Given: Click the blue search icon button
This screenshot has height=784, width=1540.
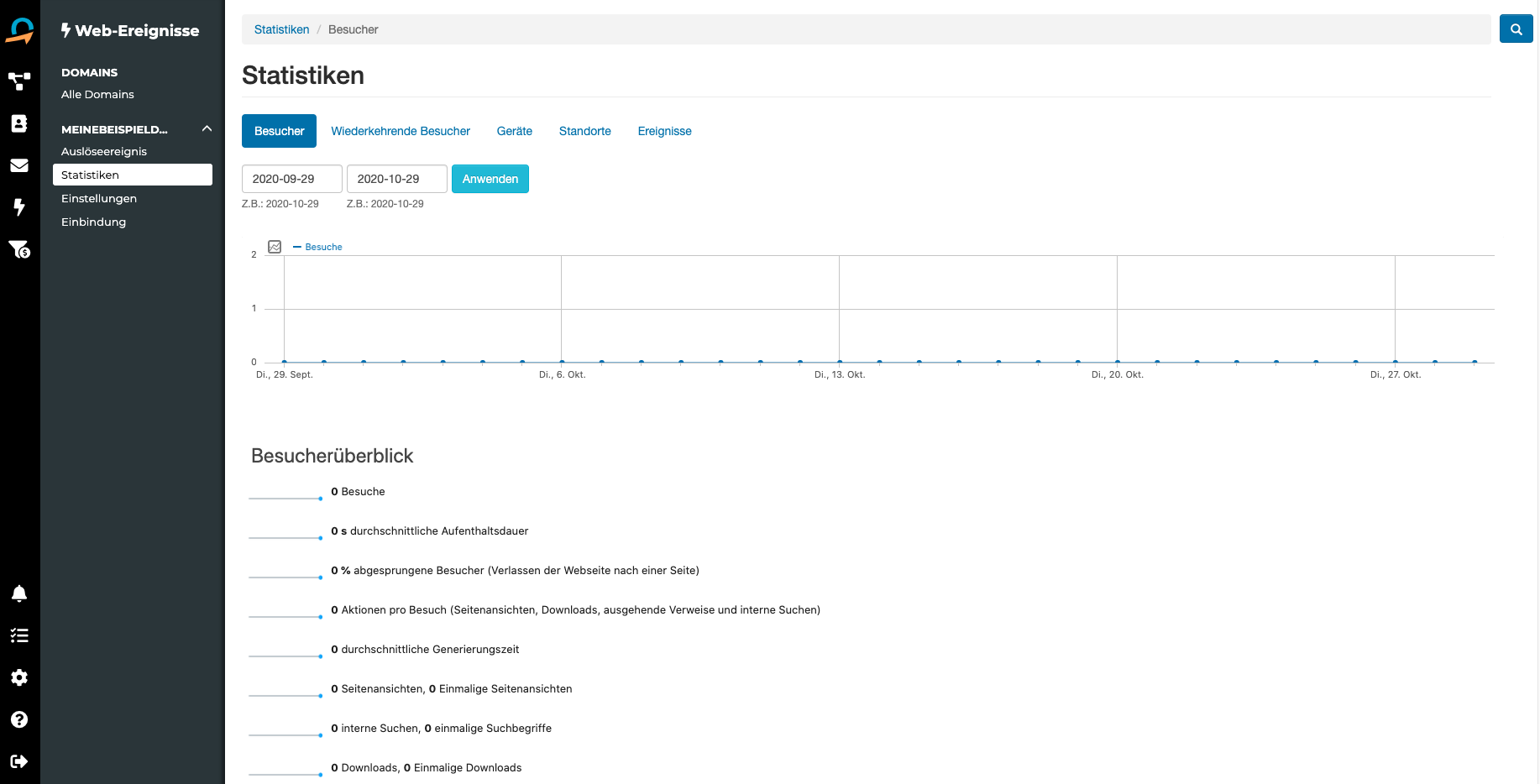Looking at the screenshot, I should [x=1516, y=29].
